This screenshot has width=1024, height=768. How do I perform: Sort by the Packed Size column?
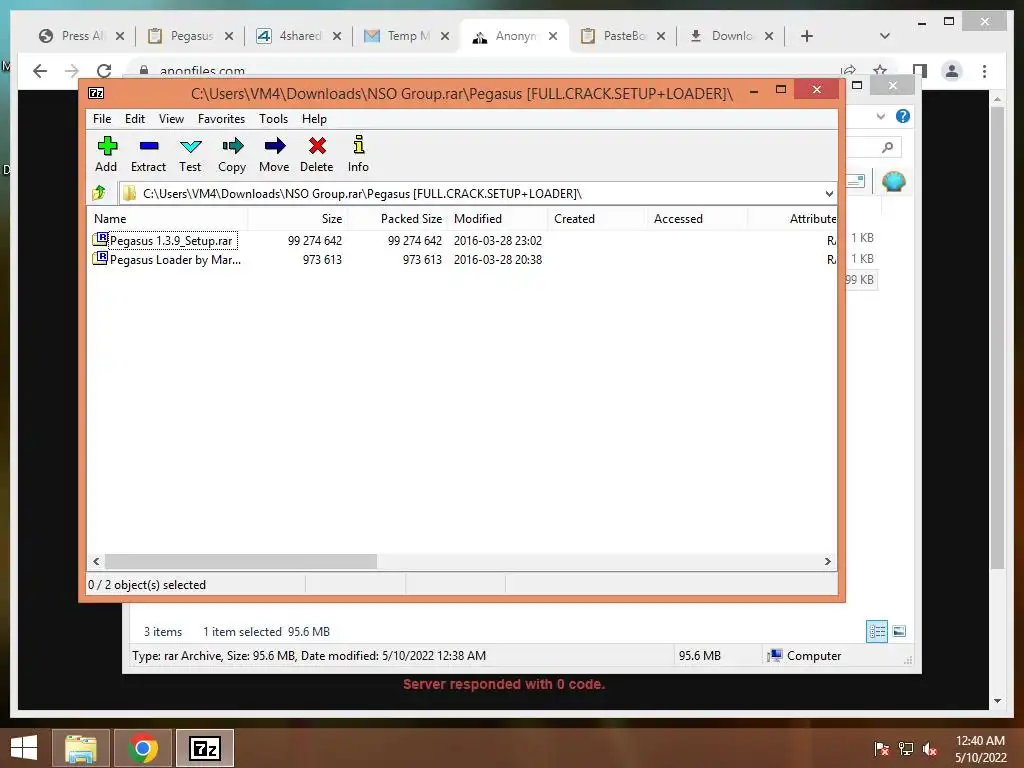coord(397,219)
